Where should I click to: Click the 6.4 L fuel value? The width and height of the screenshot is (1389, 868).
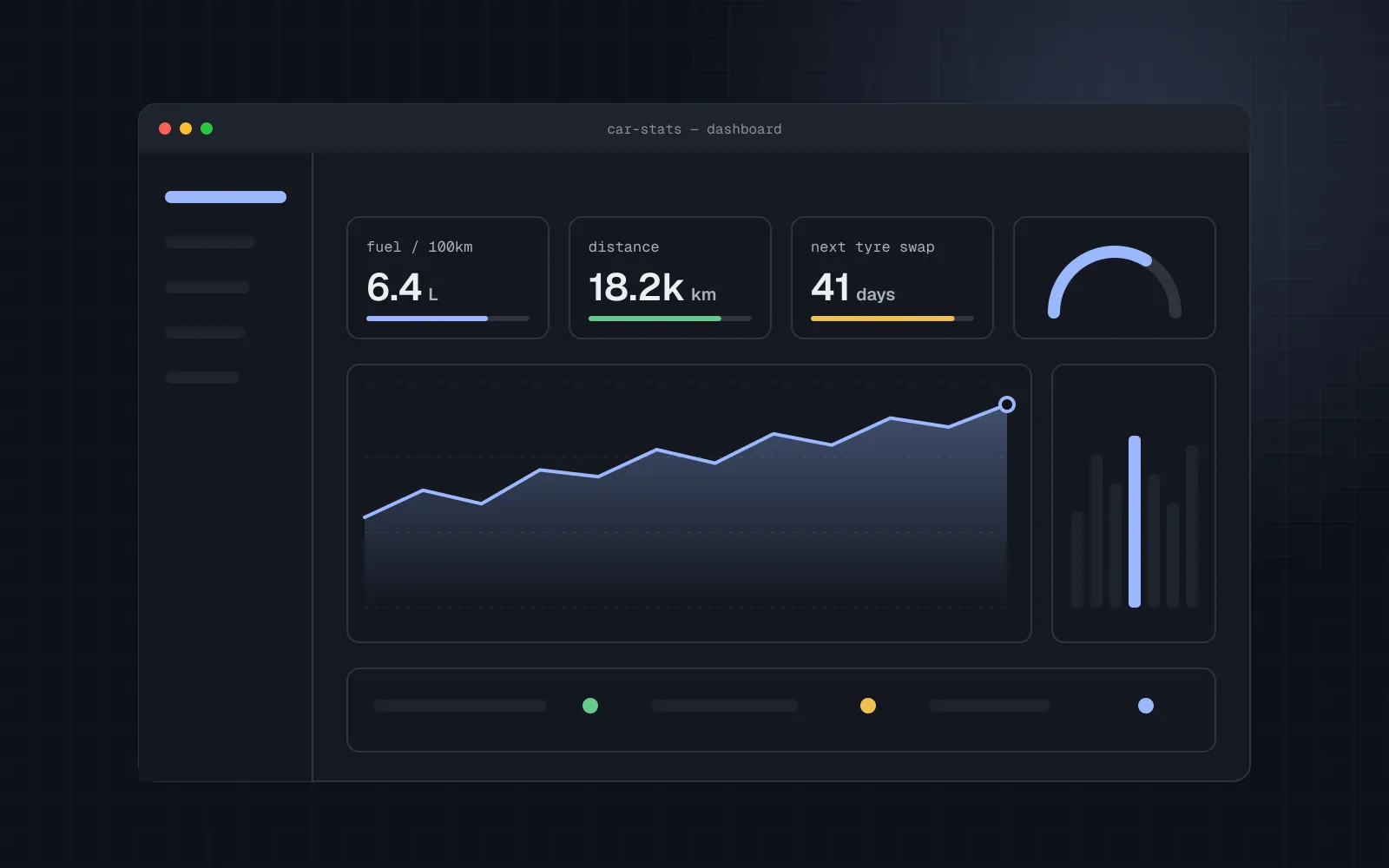click(x=402, y=287)
